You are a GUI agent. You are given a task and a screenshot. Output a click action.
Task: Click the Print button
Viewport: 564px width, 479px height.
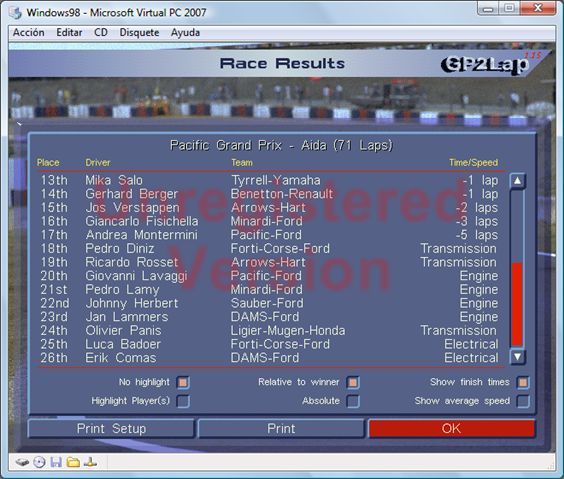pos(281,428)
